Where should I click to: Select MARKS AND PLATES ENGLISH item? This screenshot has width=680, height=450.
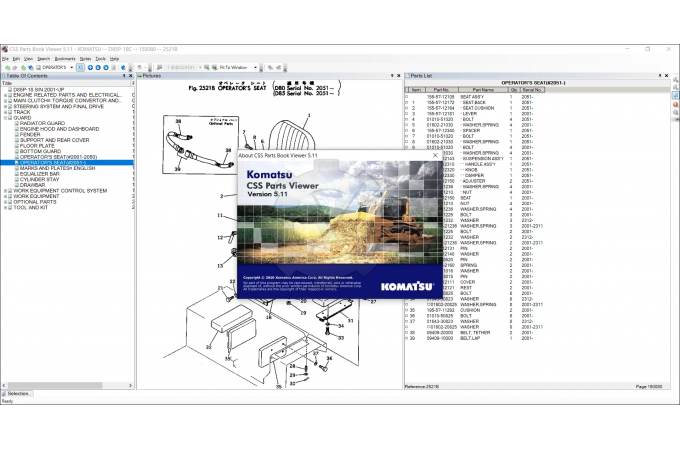coord(57,168)
